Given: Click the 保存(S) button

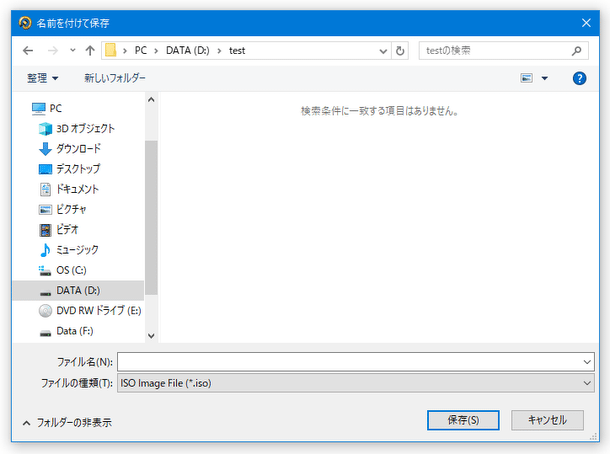Looking at the screenshot, I should (x=463, y=420).
